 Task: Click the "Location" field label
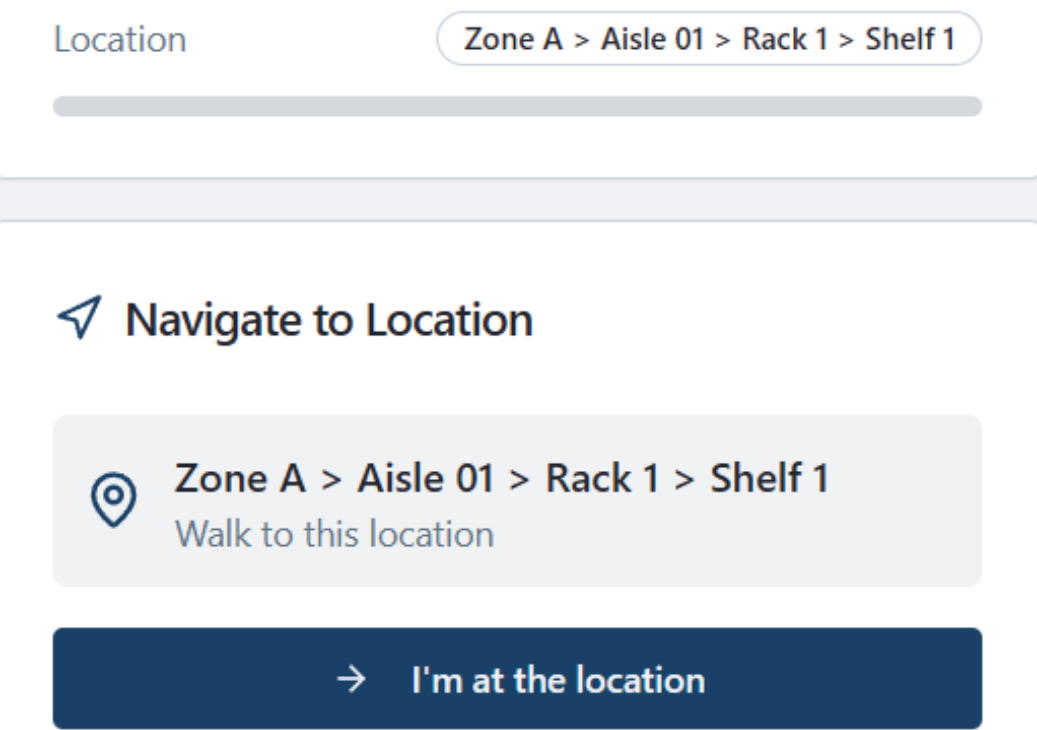click(120, 40)
